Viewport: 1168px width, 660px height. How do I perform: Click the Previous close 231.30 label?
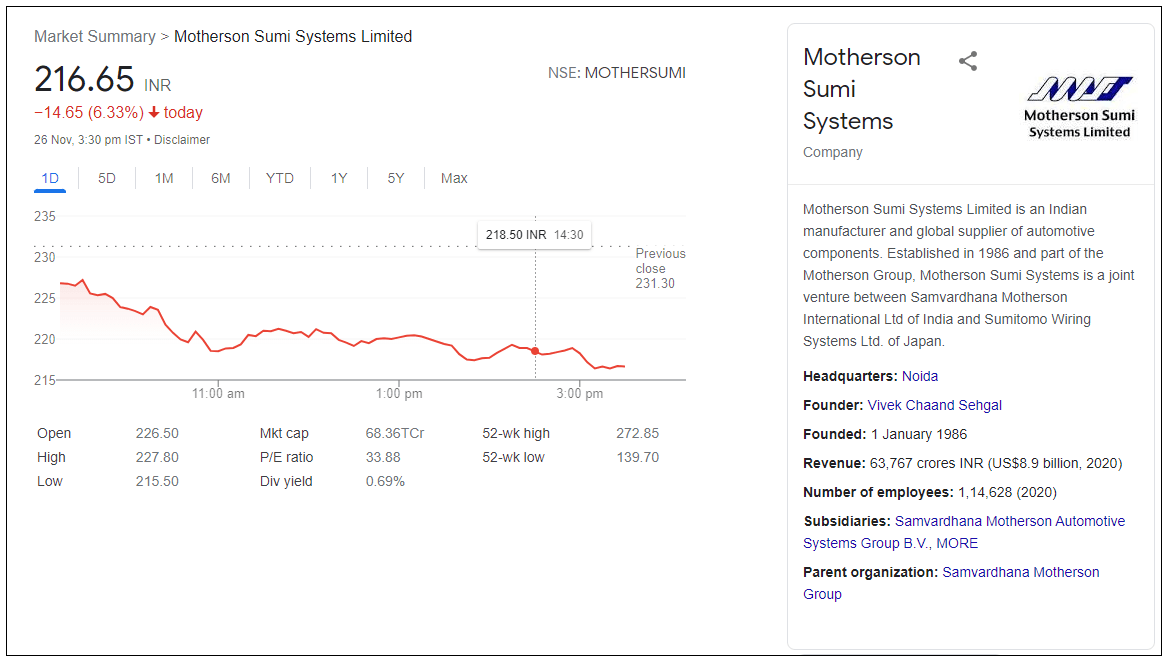[x=659, y=268]
